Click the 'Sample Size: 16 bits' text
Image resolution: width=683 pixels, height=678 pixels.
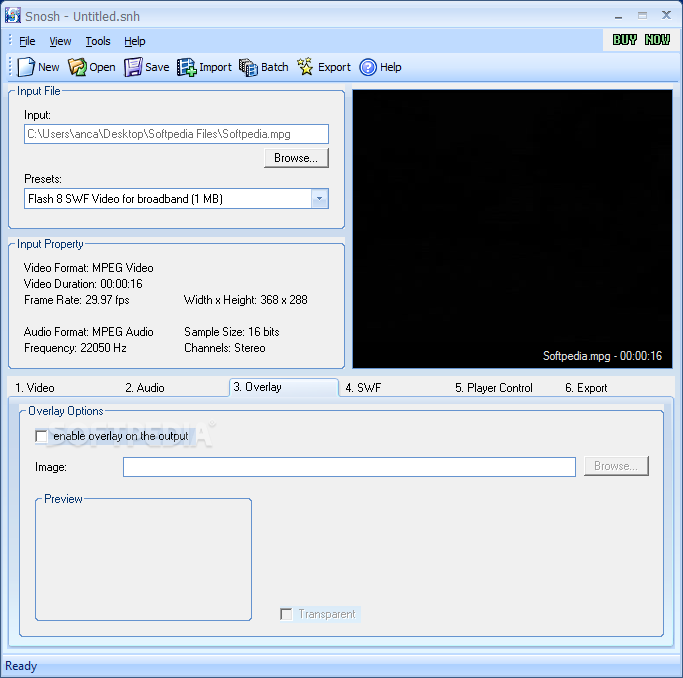(x=232, y=332)
